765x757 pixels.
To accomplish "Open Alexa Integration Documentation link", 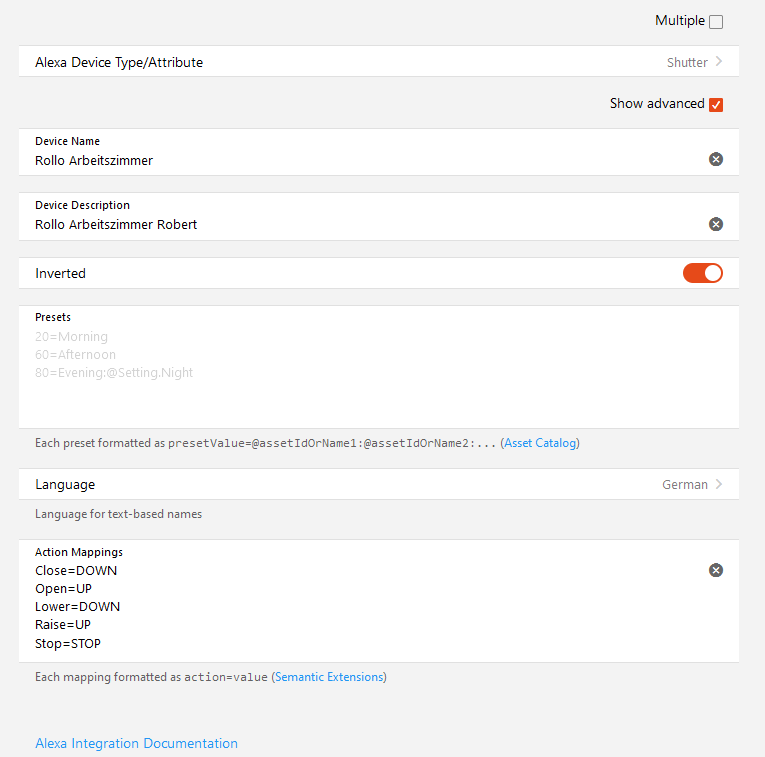I will tap(136, 743).
